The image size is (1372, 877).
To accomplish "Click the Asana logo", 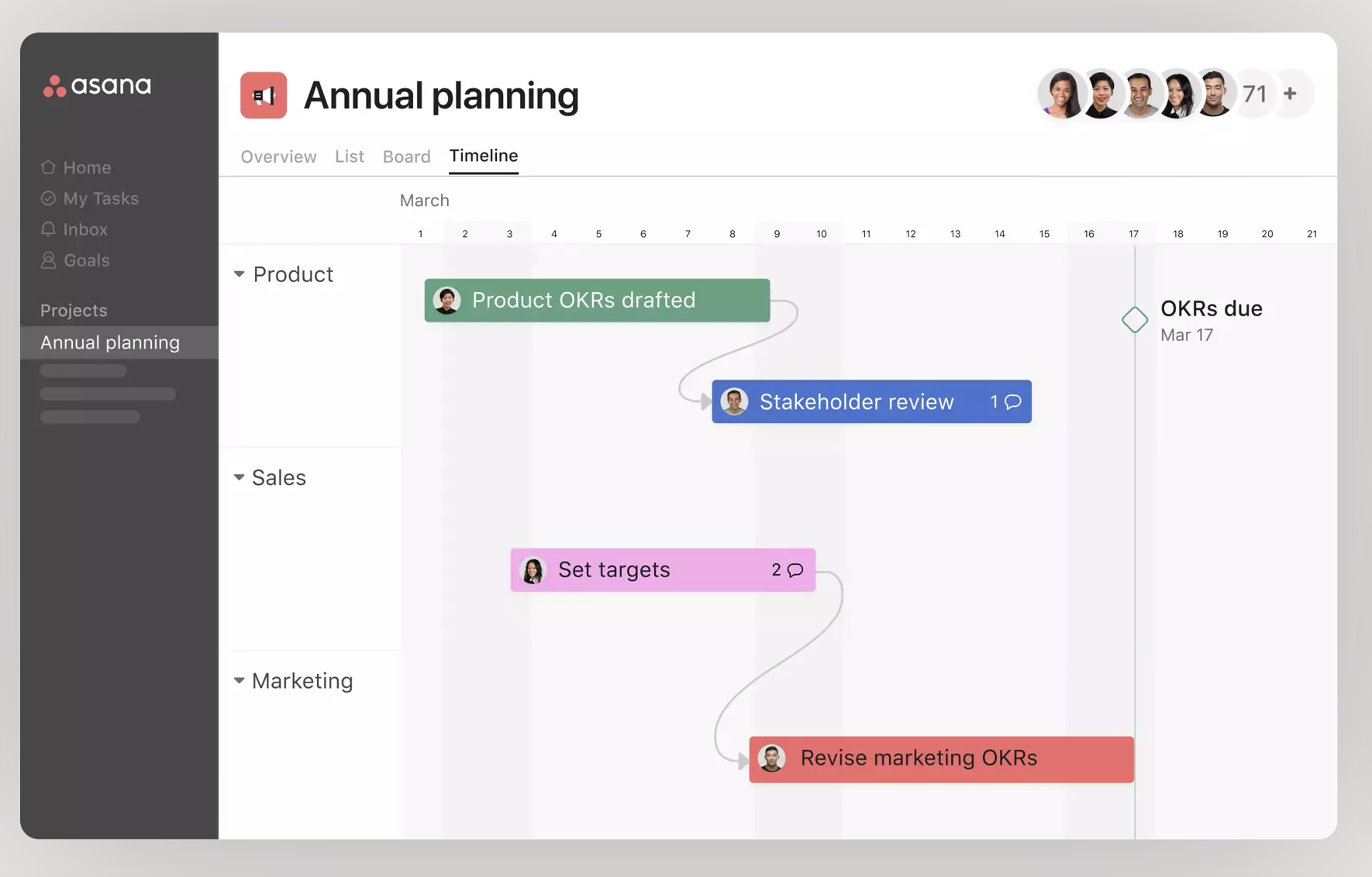I will point(96,85).
